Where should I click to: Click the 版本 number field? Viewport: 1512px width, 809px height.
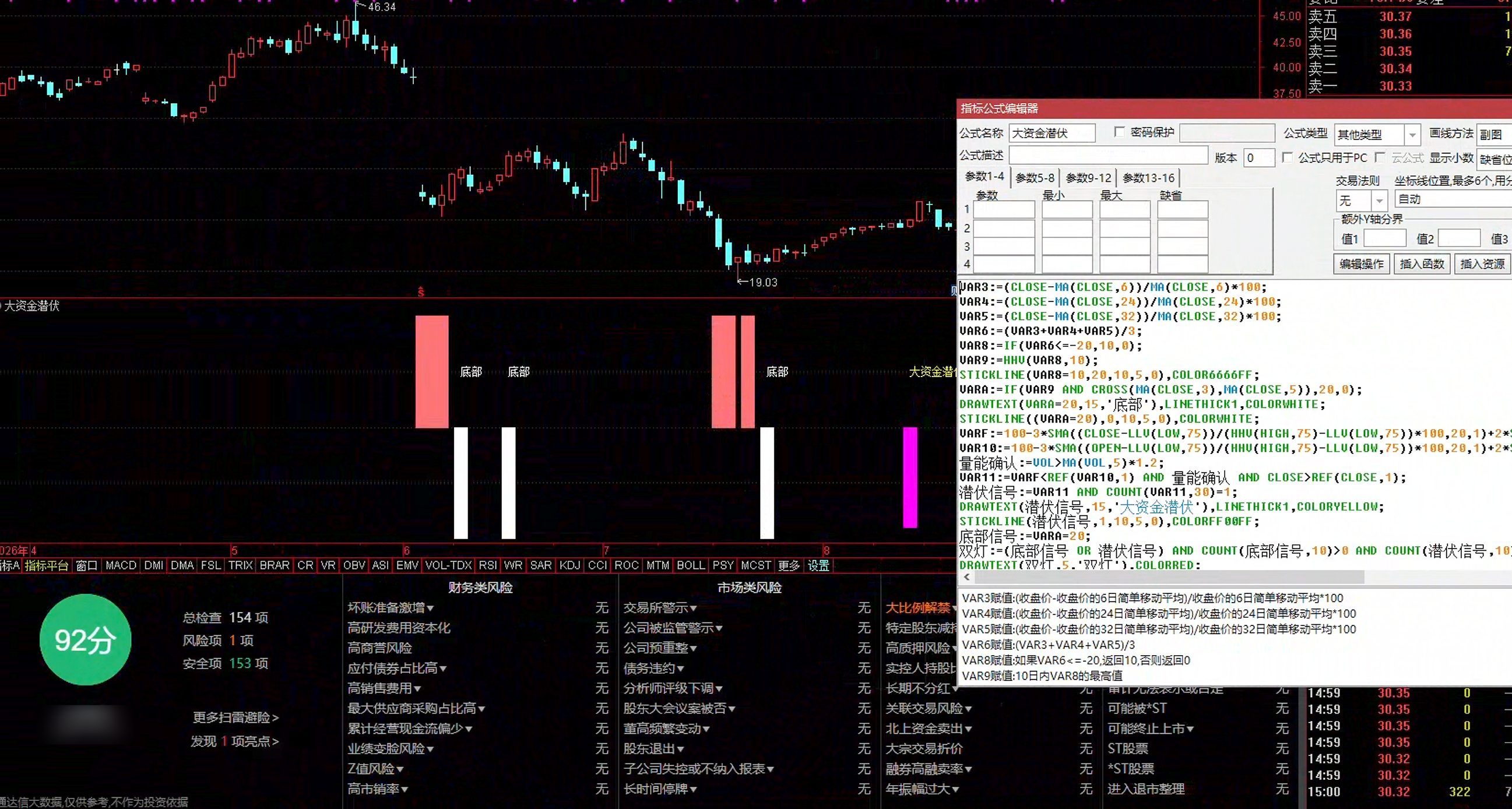click(1259, 158)
